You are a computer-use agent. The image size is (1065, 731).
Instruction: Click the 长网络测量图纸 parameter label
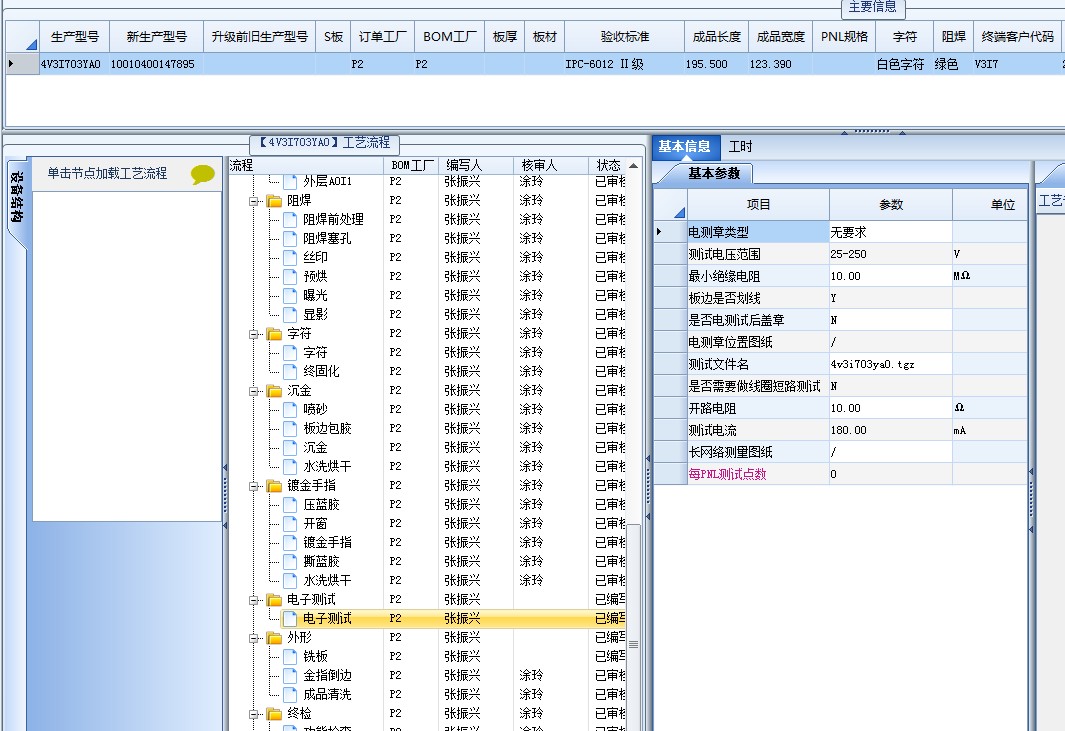point(730,452)
